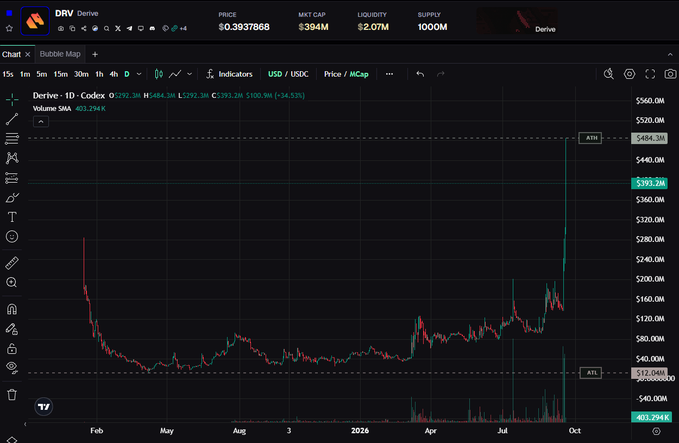Take a chart snapshot with camera
679x443 pixels.
click(670, 74)
